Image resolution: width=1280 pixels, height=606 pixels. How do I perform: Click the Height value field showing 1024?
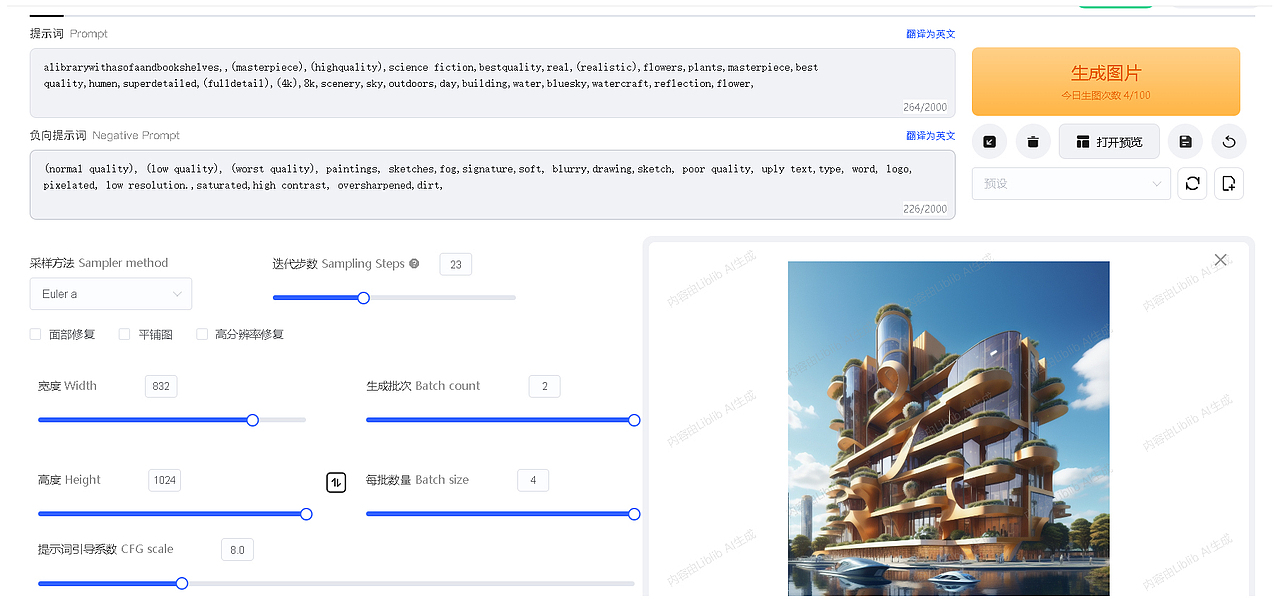click(164, 480)
